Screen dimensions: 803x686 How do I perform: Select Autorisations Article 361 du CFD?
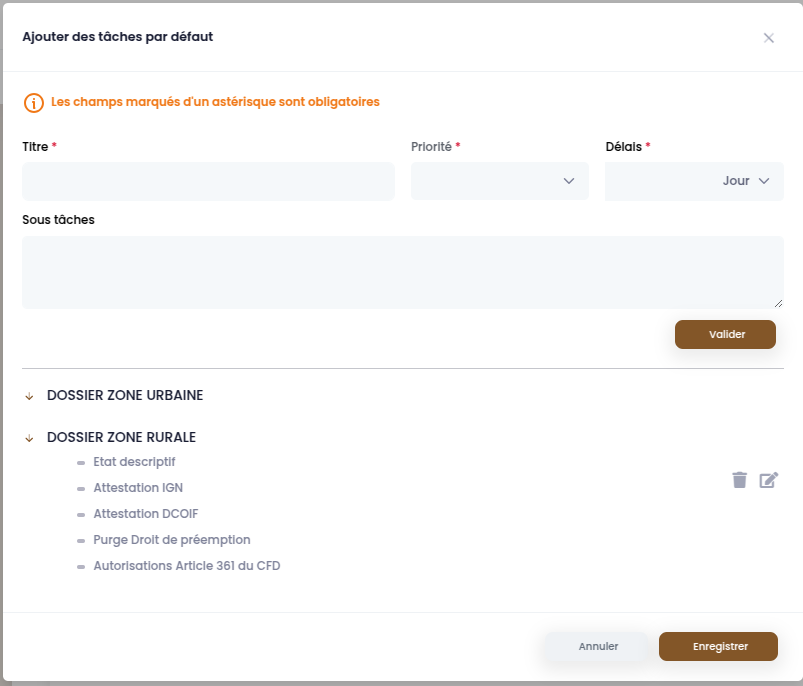pos(186,566)
